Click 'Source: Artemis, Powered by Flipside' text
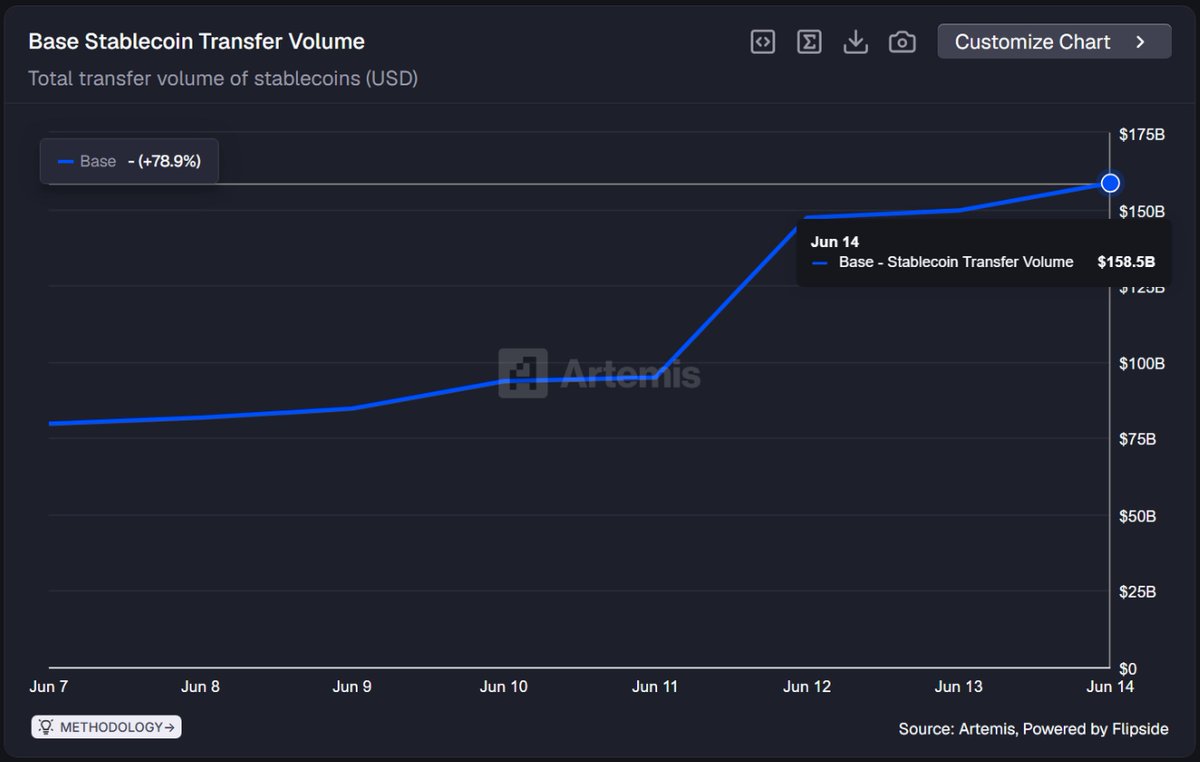The image size is (1200, 762). click(1033, 729)
